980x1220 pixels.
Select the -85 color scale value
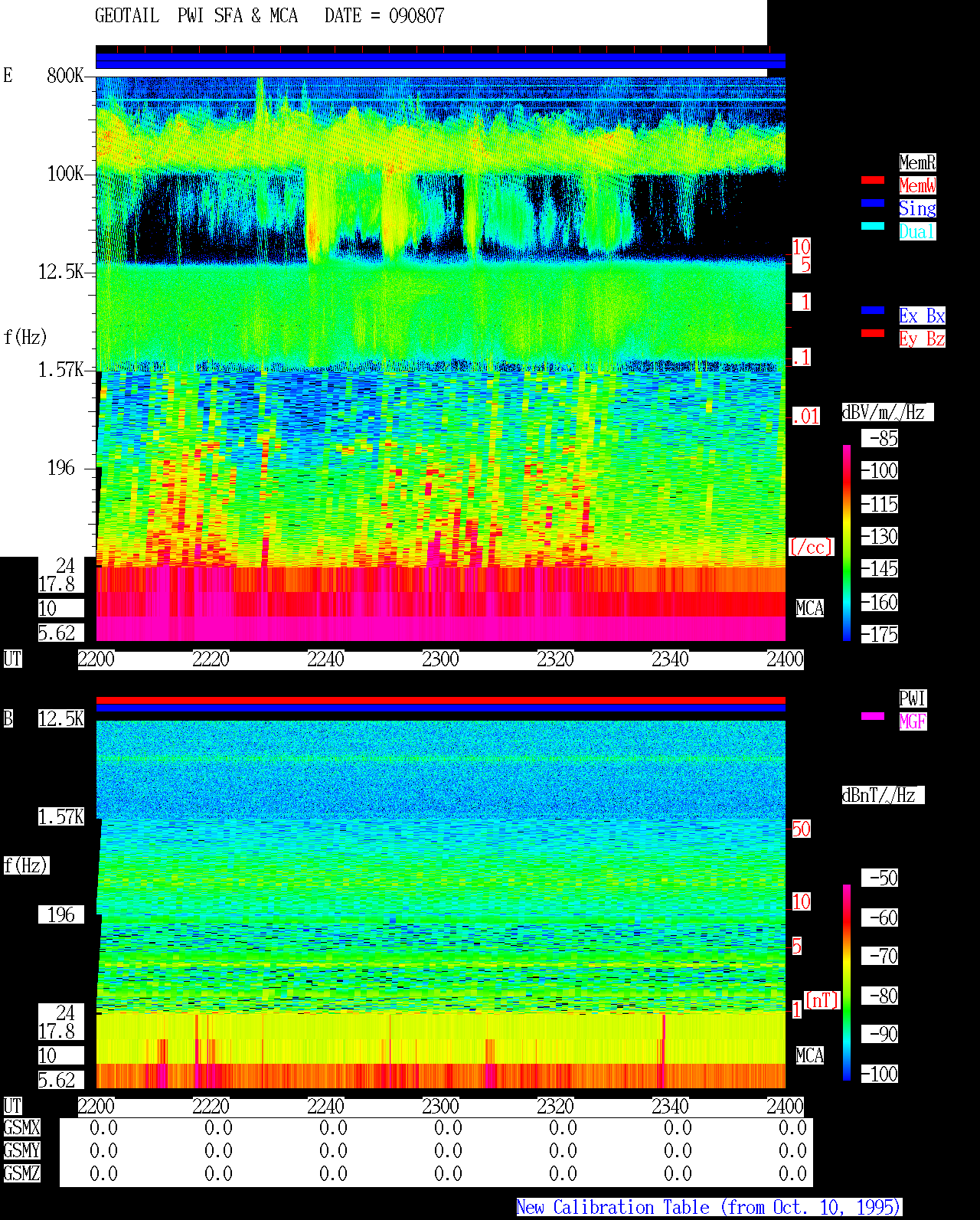pos(880,438)
